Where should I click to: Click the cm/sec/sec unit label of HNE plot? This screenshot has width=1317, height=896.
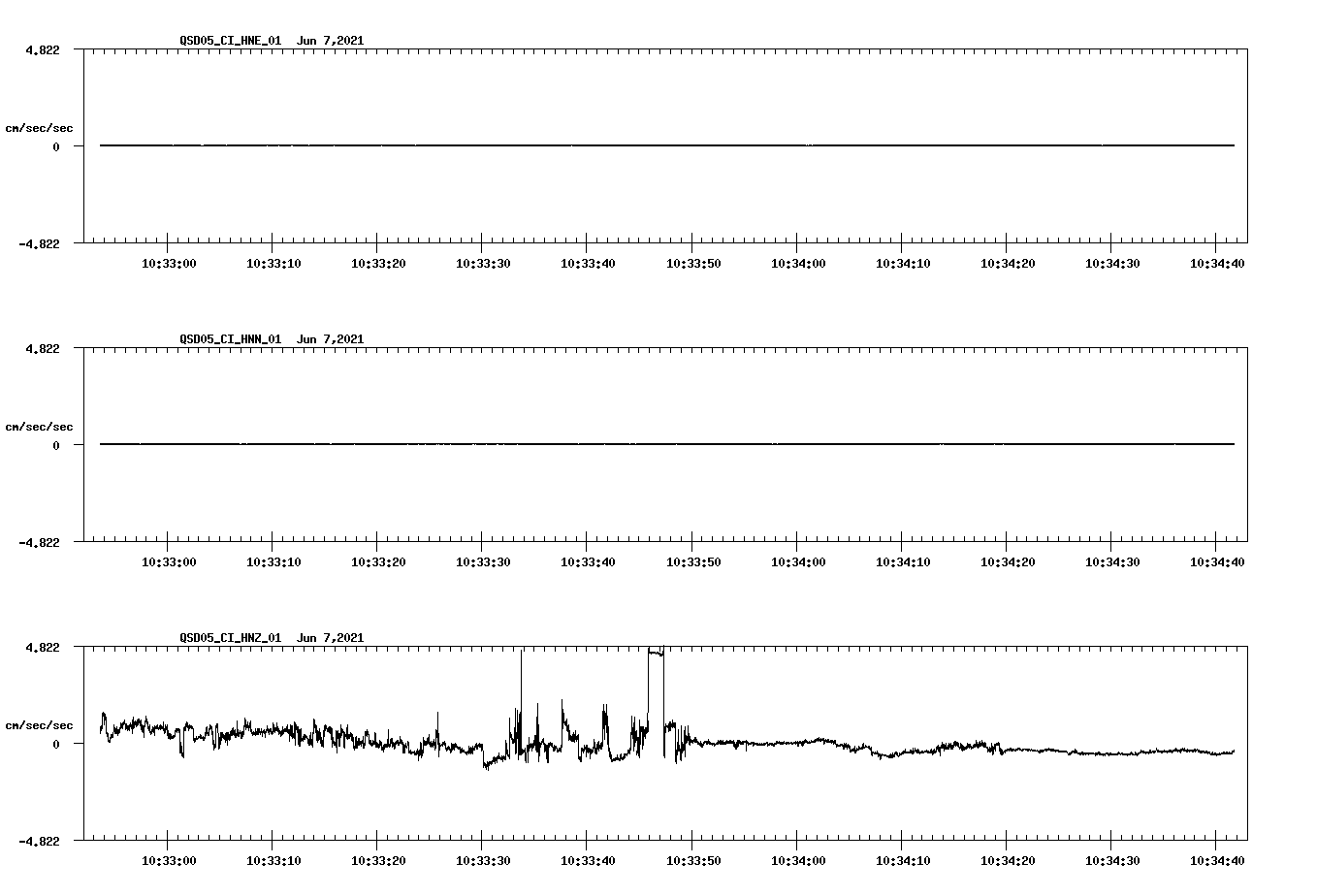coord(39,128)
